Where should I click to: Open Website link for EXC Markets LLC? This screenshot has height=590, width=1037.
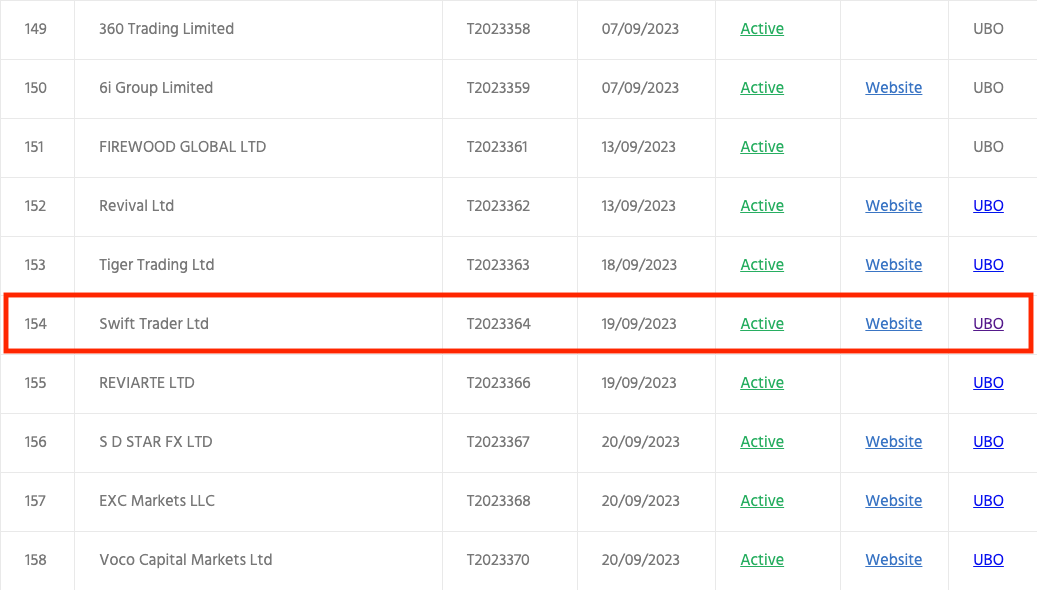(893, 501)
